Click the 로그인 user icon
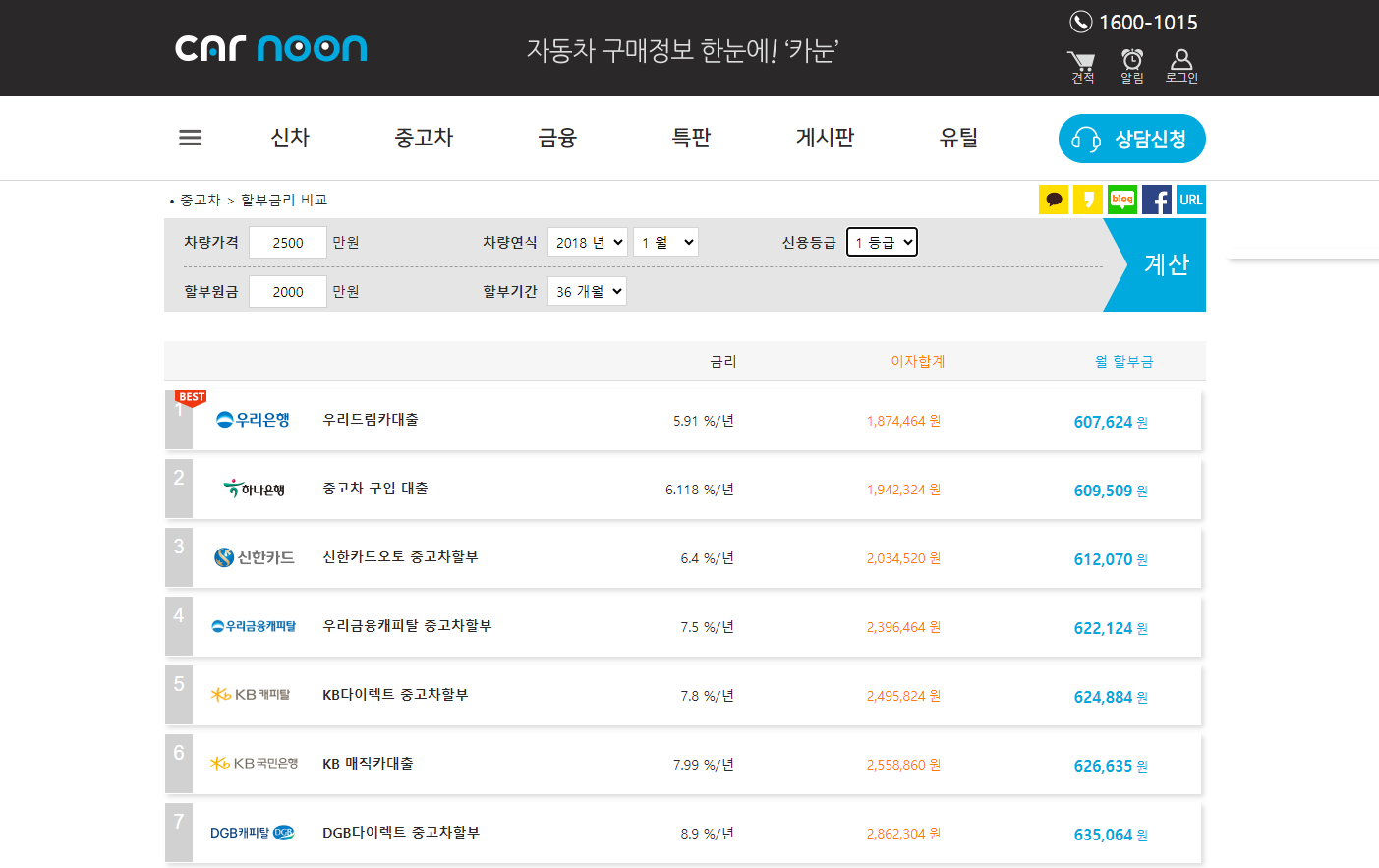This screenshot has height=868, width=1379. [x=1181, y=67]
